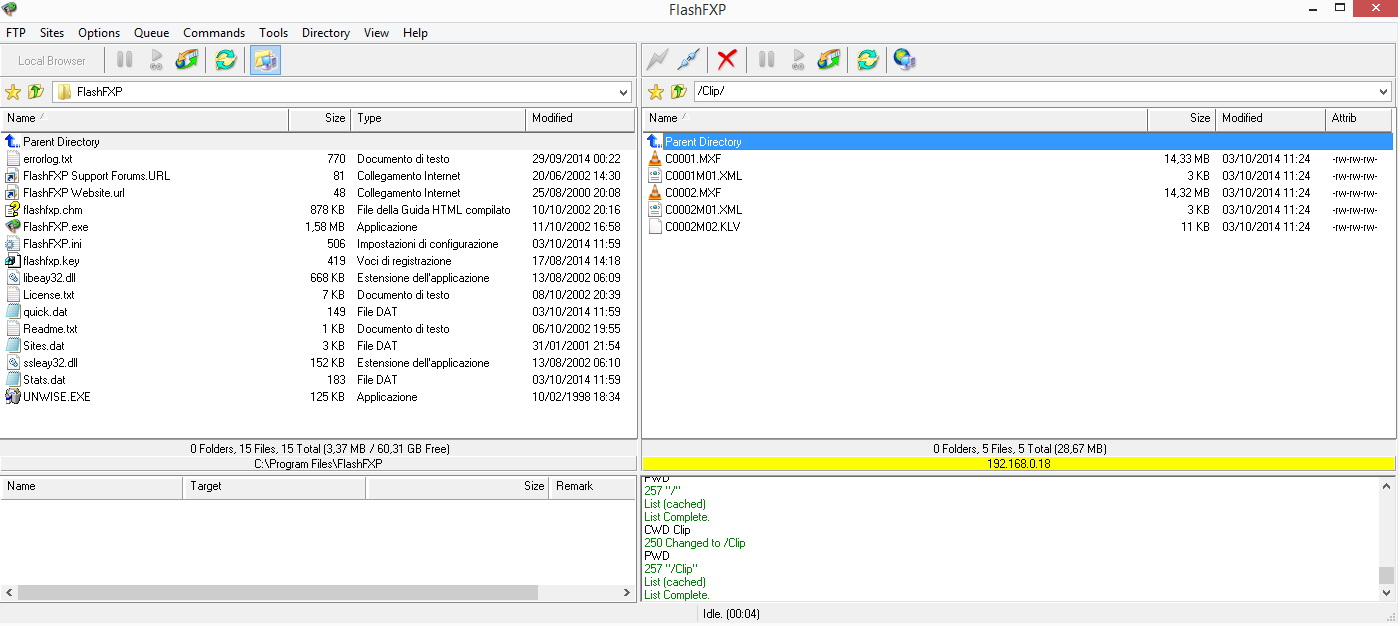This screenshot has height=626, width=1400.
Task: Click the queue Remark column header
Action: click(x=592, y=487)
